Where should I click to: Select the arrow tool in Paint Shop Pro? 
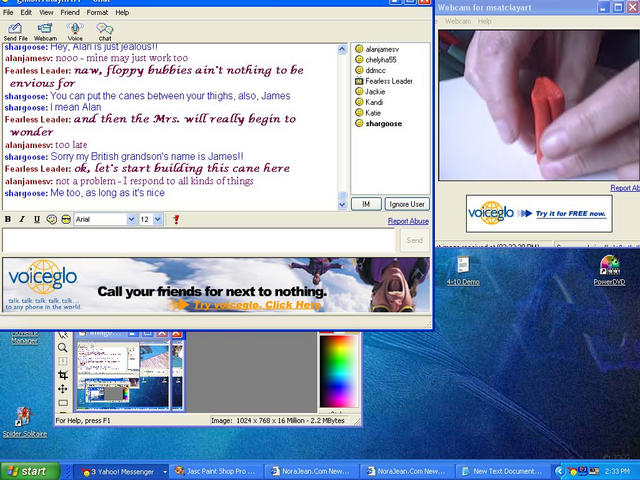62,335
